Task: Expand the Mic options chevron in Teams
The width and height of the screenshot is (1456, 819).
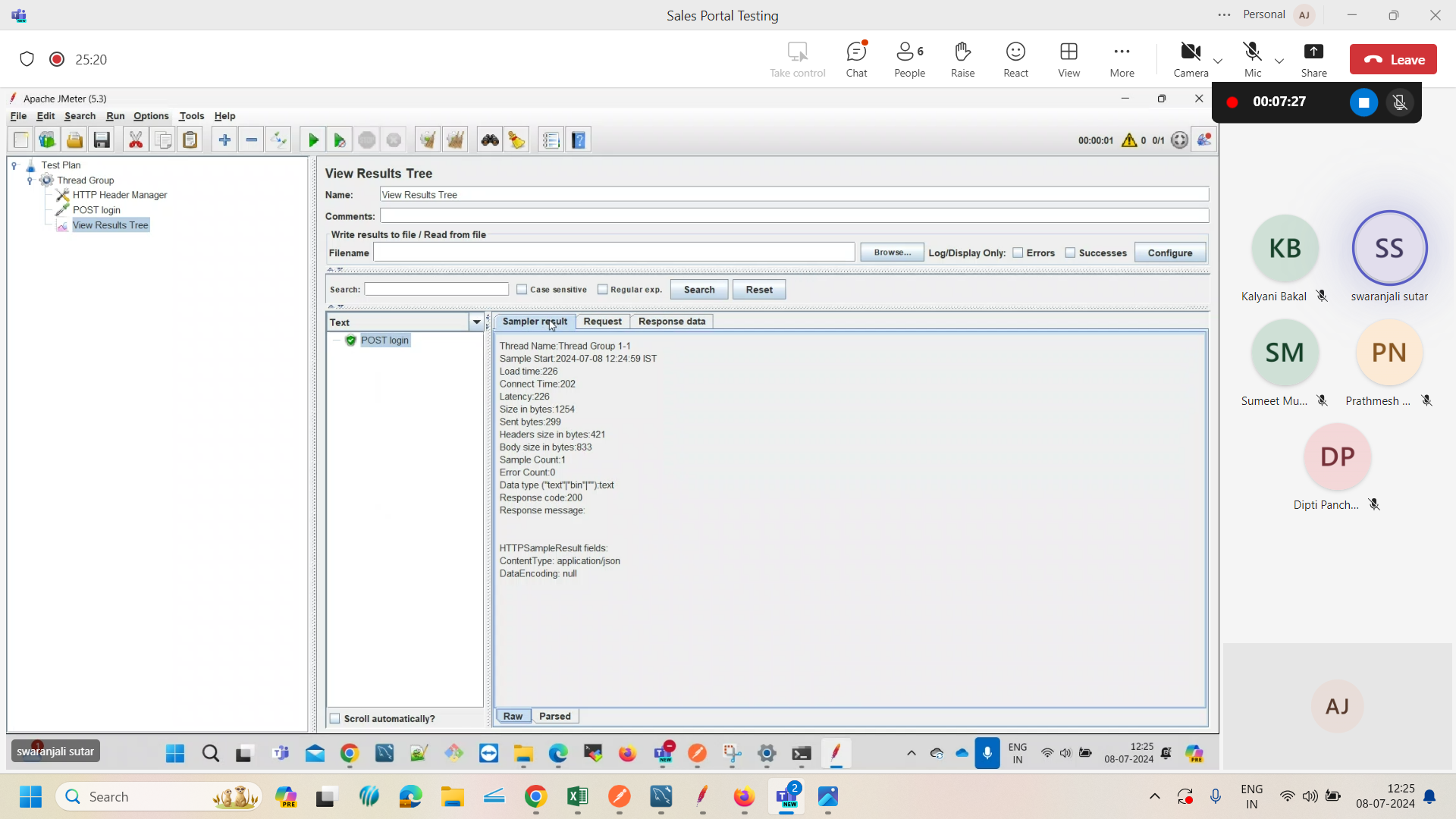Action: [x=1279, y=61]
